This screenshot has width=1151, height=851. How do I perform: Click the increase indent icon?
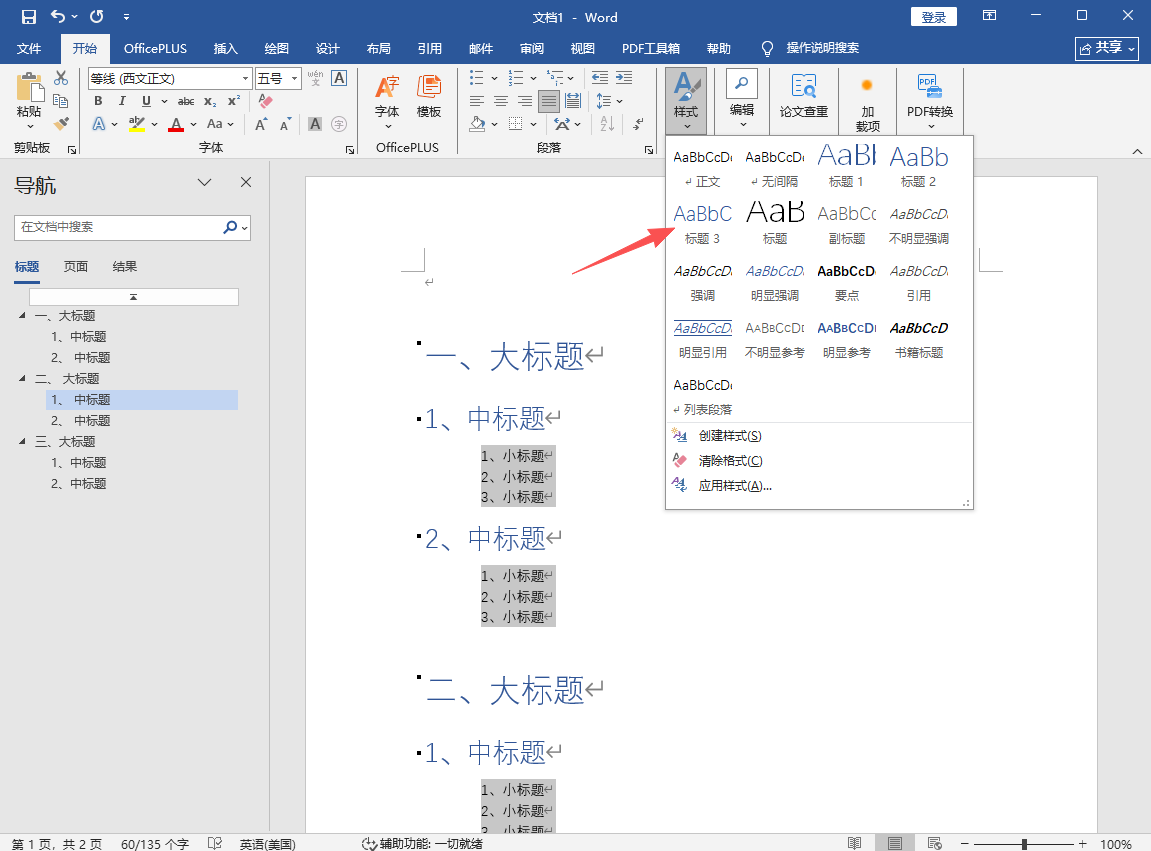click(x=624, y=78)
